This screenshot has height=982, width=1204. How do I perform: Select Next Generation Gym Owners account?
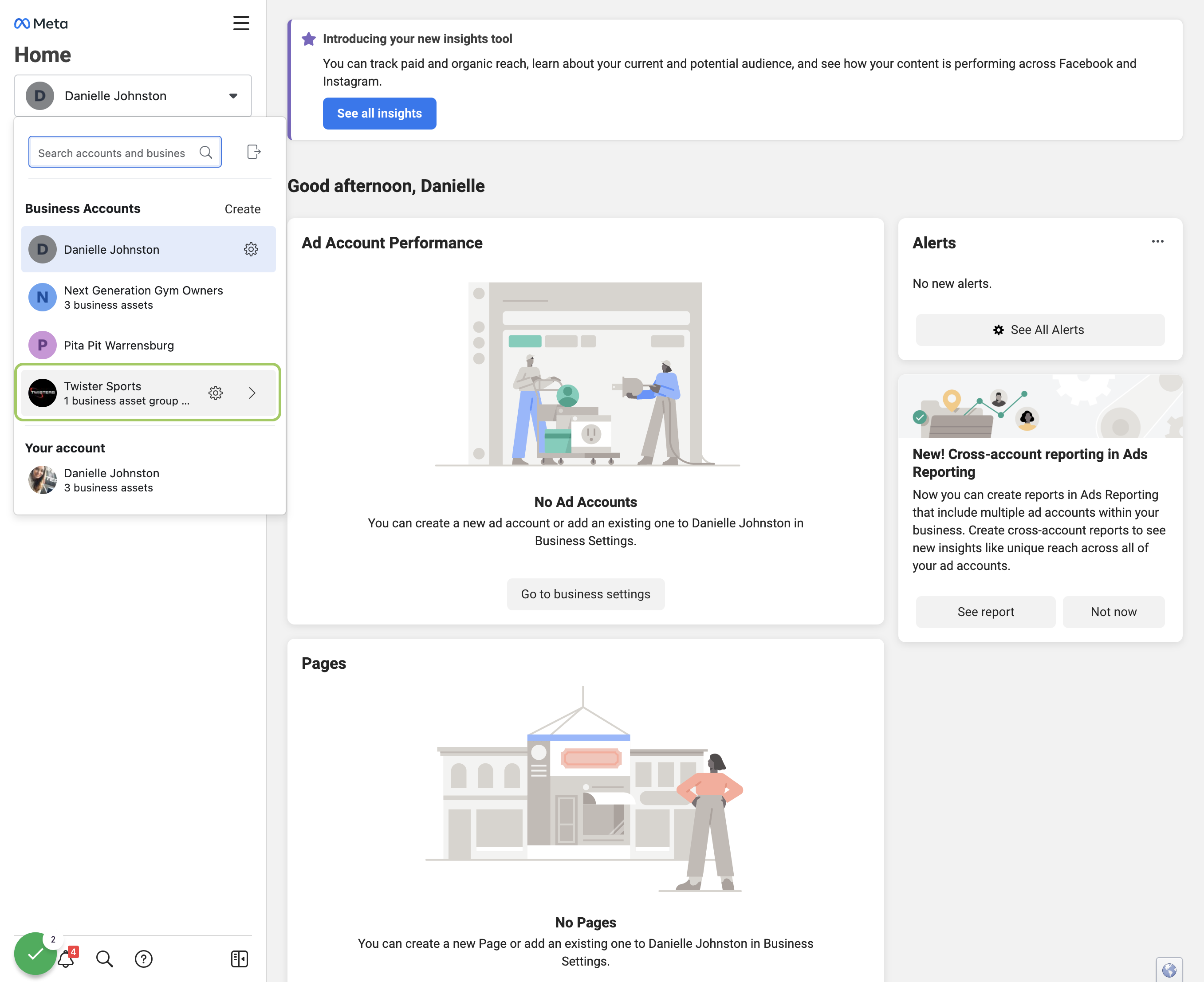pyautogui.click(x=148, y=298)
